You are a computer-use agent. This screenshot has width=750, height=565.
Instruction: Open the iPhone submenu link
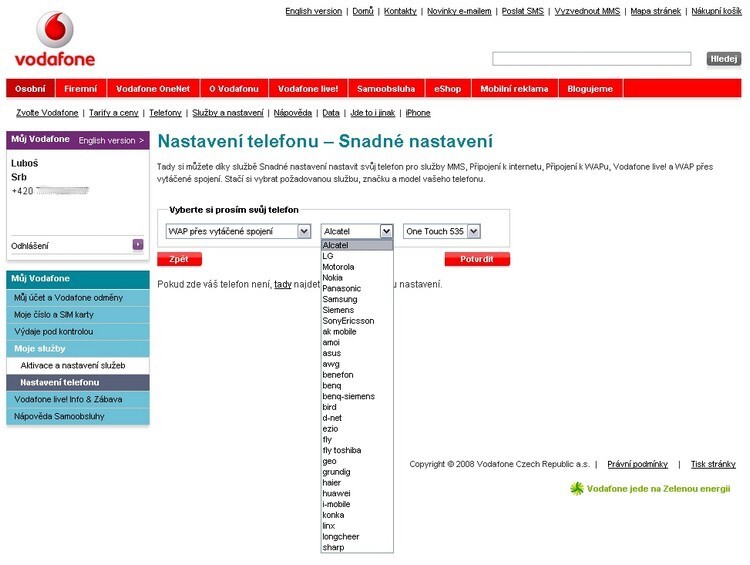(418, 113)
